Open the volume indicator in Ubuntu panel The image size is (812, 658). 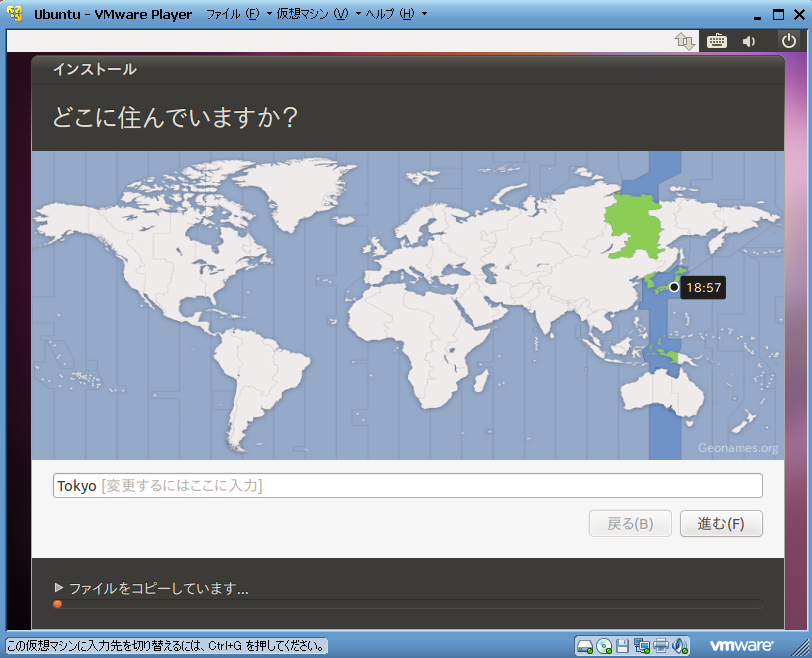pos(749,41)
